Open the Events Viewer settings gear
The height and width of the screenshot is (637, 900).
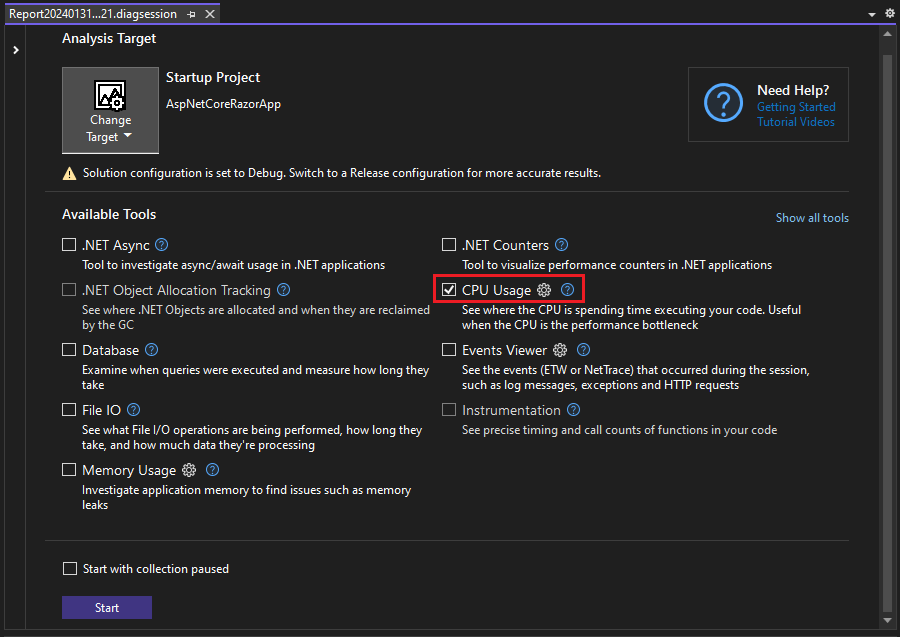[x=560, y=349]
